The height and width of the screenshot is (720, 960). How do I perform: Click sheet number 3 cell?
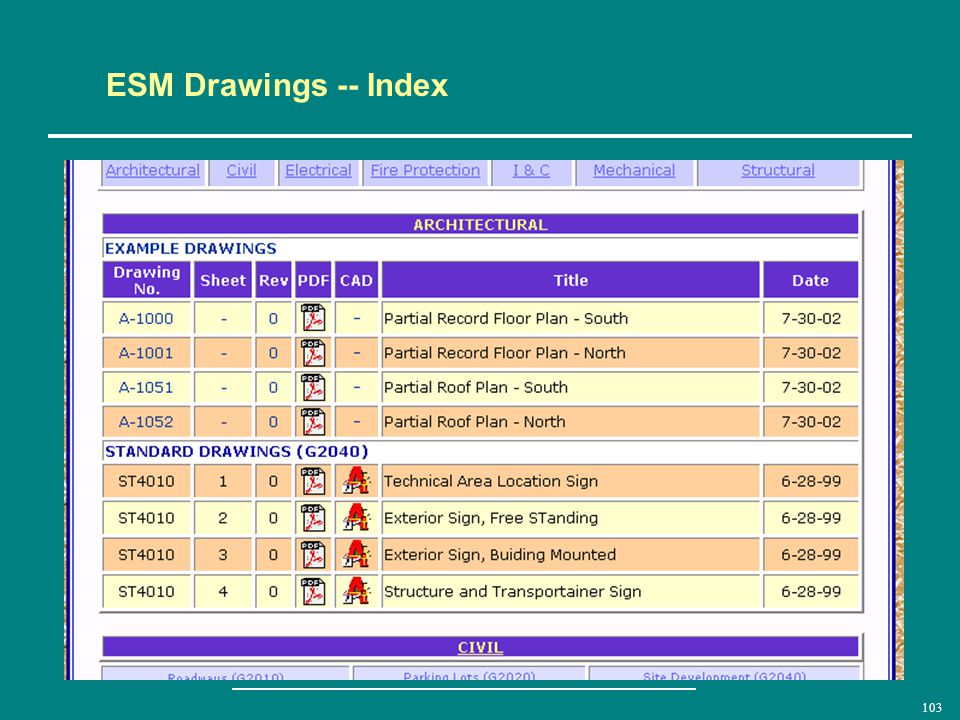pos(223,554)
